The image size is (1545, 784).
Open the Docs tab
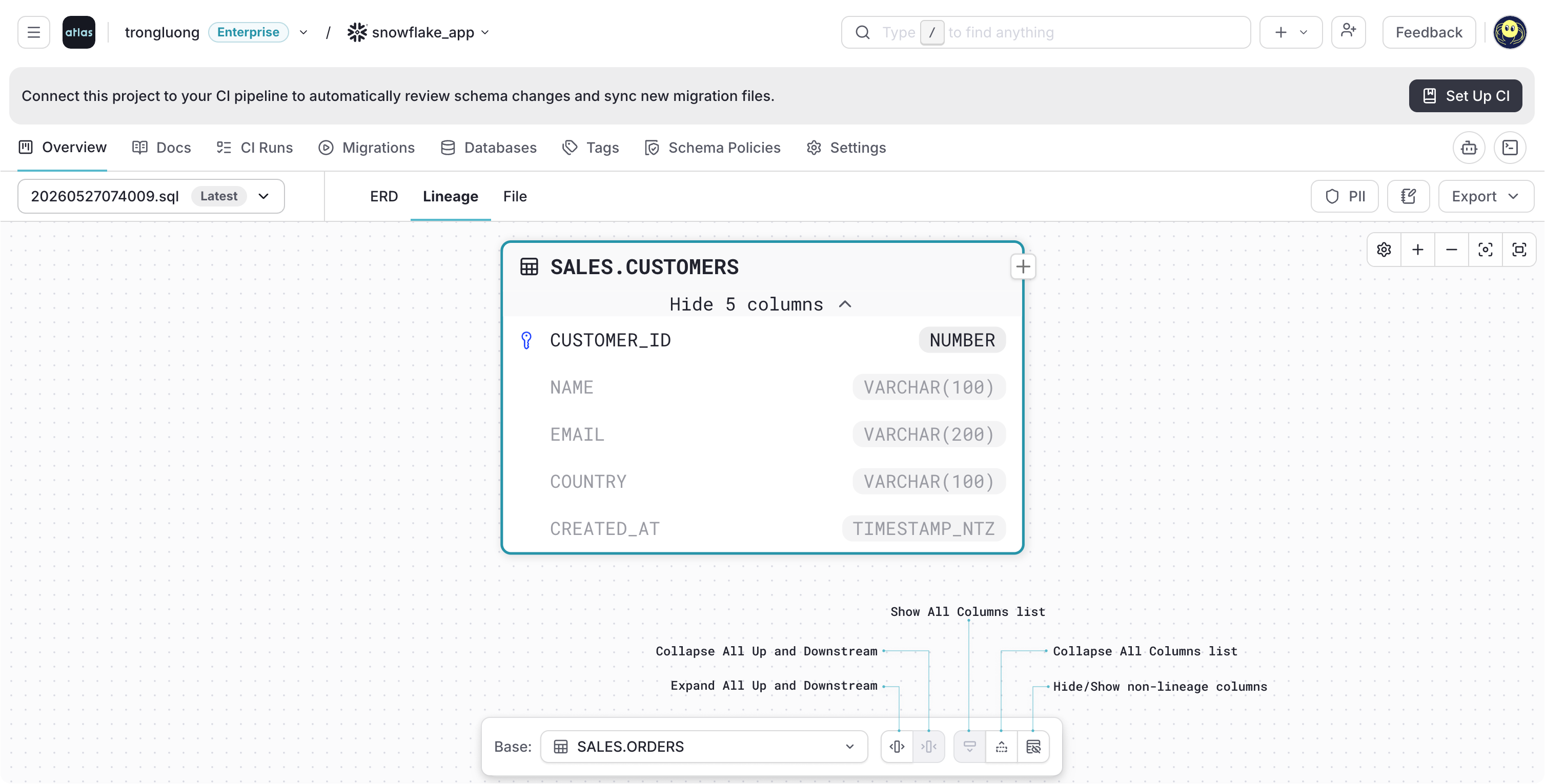(x=161, y=148)
